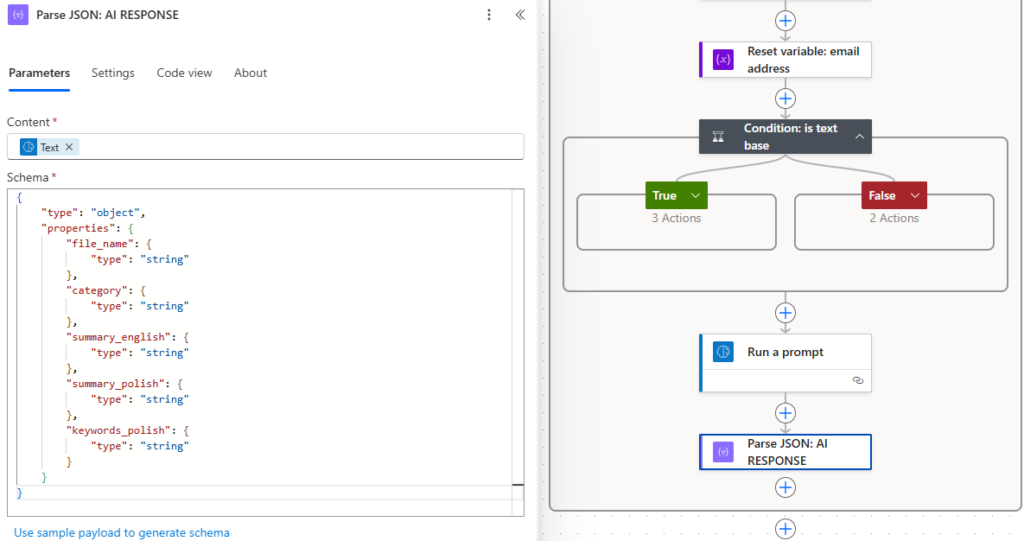The height and width of the screenshot is (541, 1024).
Task: Click the "file_name" key in schema
Action: pos(101,244)
